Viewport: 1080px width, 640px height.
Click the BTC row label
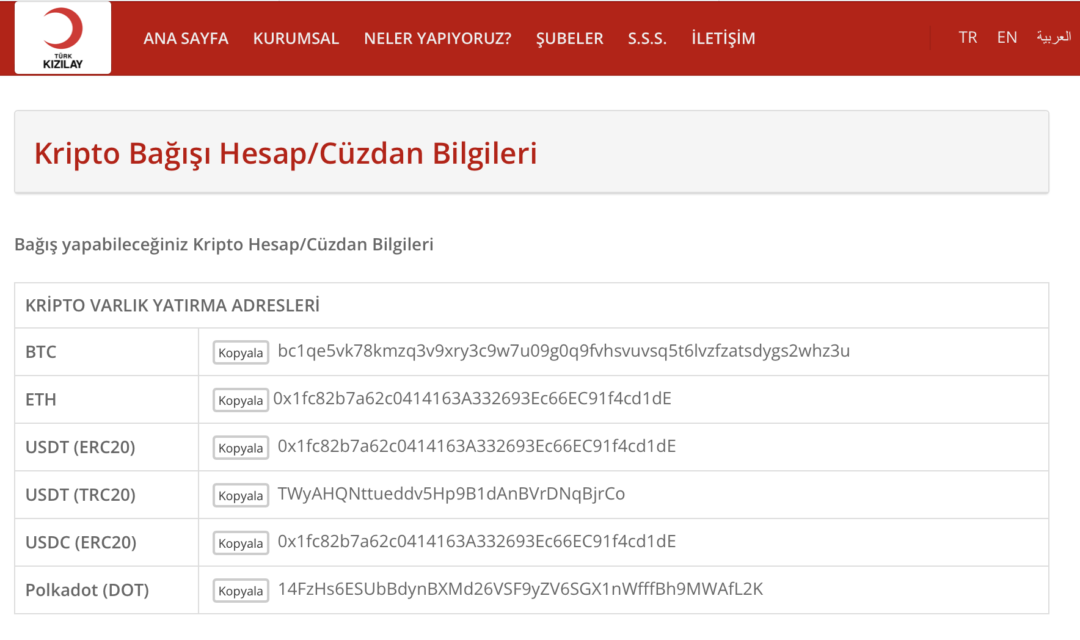[41, 352]
